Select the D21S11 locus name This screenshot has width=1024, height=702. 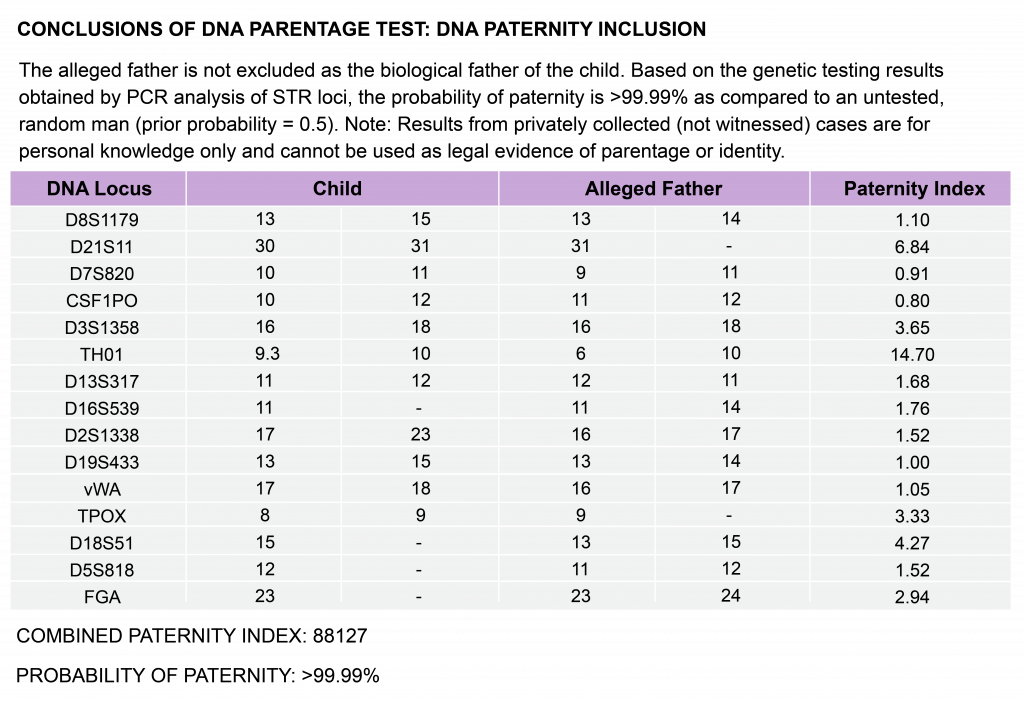coord(102,247)
